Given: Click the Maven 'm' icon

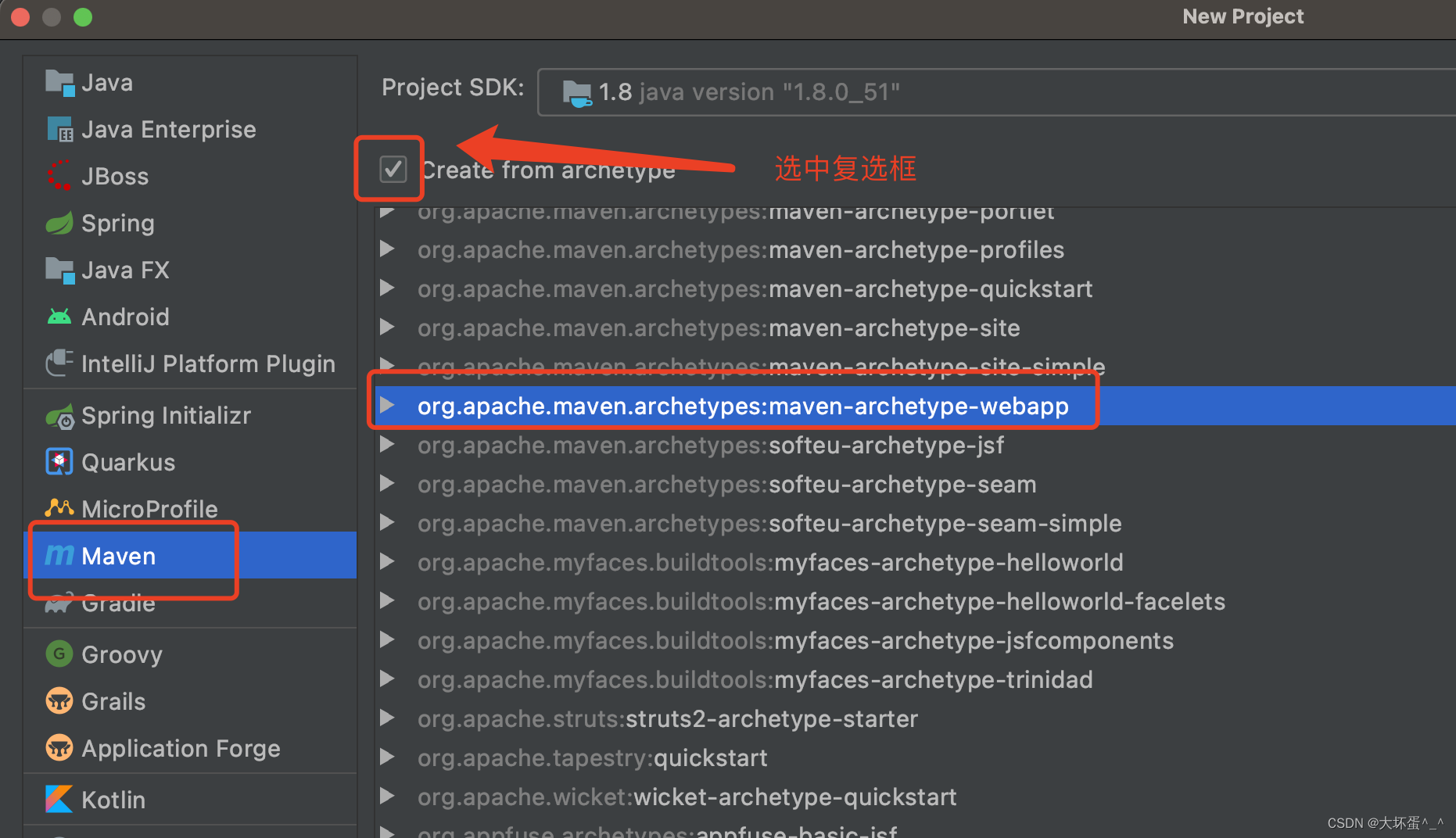Looking at the screenshot, I should tap(59, 555).
